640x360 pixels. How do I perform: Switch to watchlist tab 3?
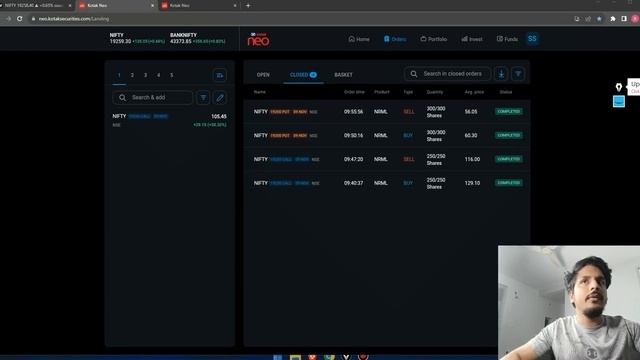(x=145, y=75)
